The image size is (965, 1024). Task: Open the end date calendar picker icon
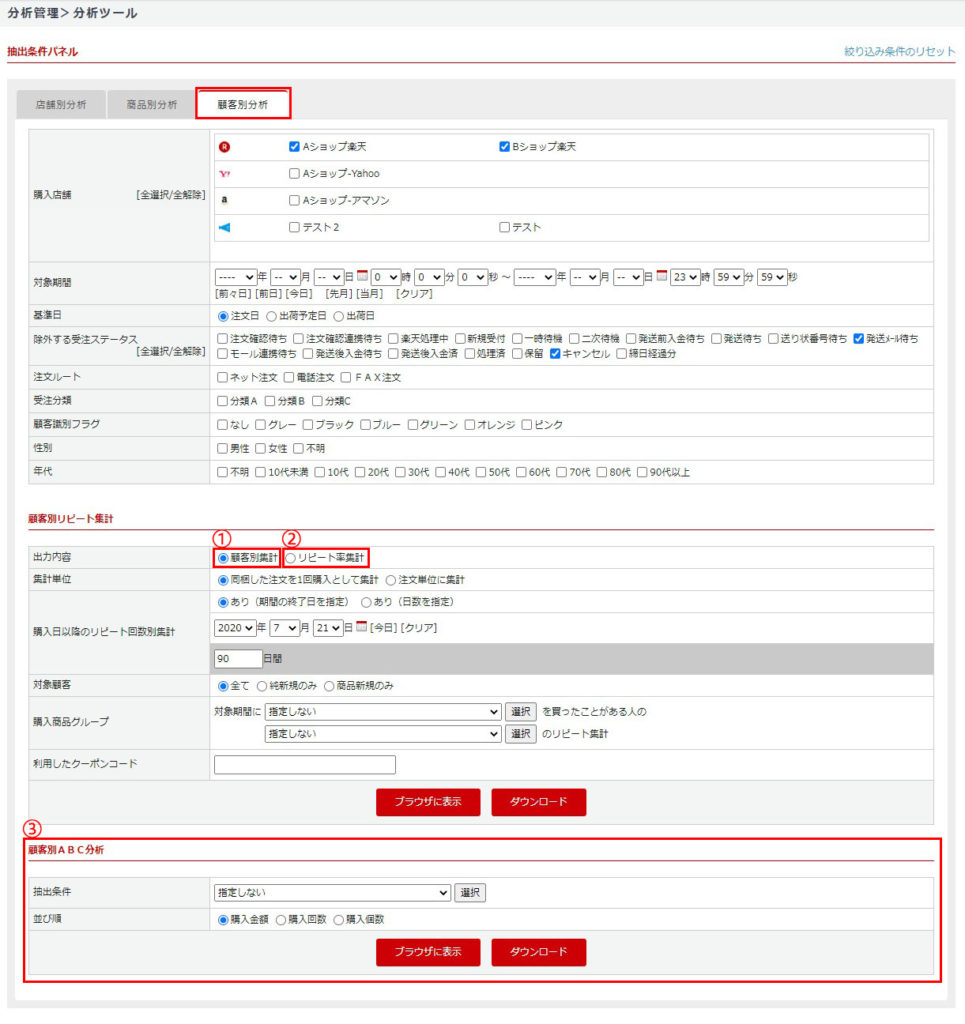click(663, 276)
